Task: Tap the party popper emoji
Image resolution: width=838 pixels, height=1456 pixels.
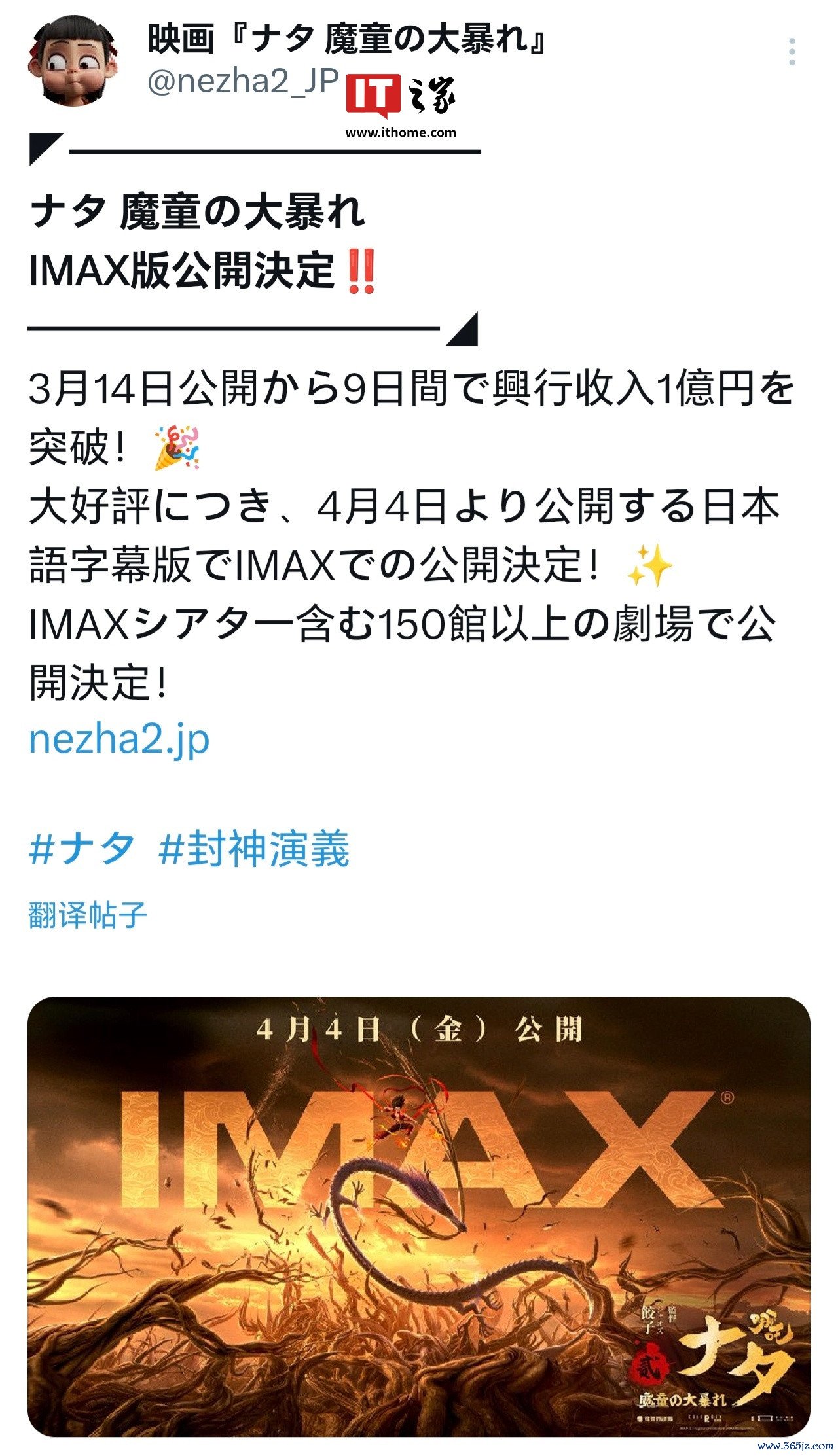Action: 177,448
